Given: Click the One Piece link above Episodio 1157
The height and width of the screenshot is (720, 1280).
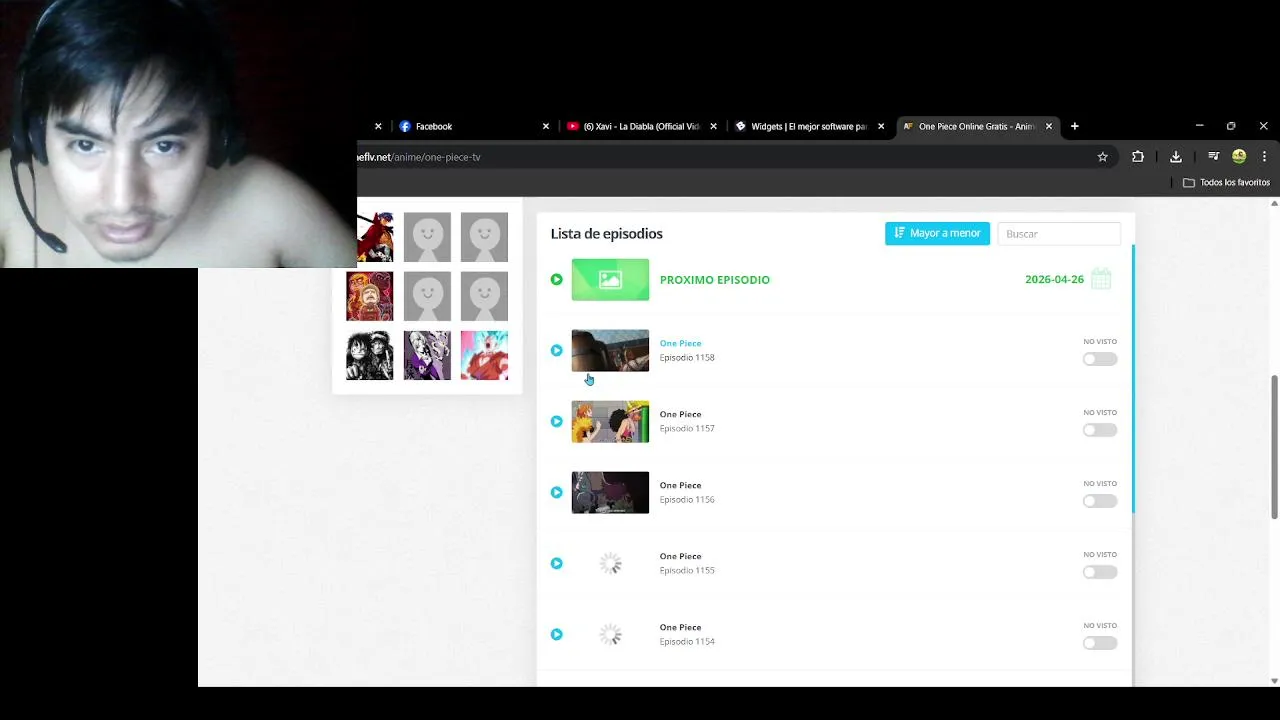Looking at the screenshot, I should (x=680, y=414).
